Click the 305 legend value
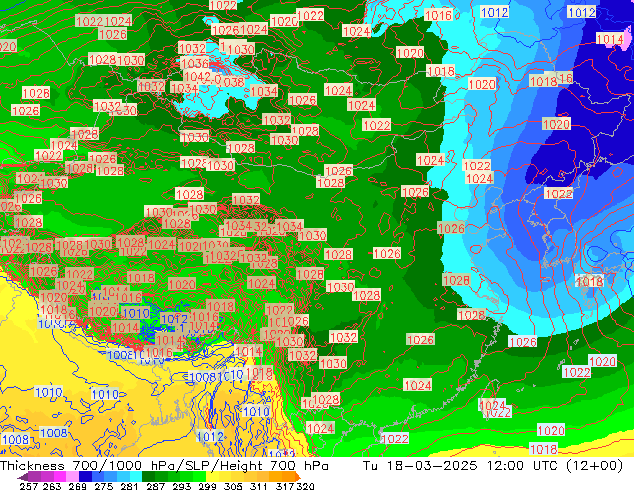634x490 pixels. point(233,486)
